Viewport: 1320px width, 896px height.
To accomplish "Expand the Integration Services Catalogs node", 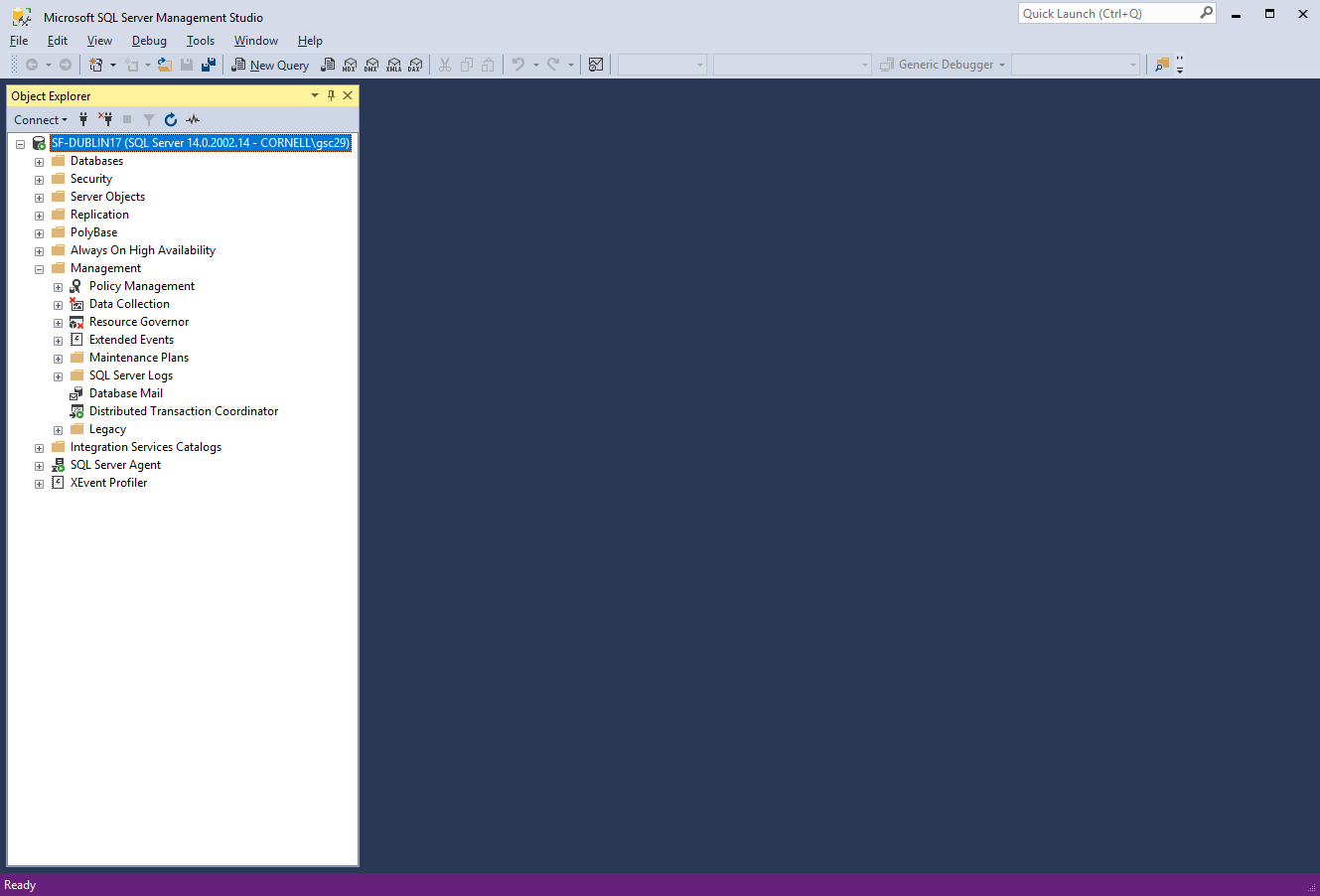I will click(39, 448).
